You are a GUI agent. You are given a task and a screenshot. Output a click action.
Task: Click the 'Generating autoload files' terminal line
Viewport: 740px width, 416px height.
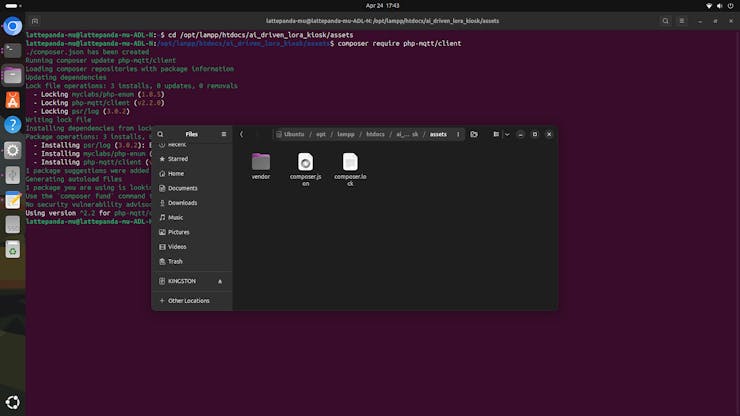click(x=74, y=179)
